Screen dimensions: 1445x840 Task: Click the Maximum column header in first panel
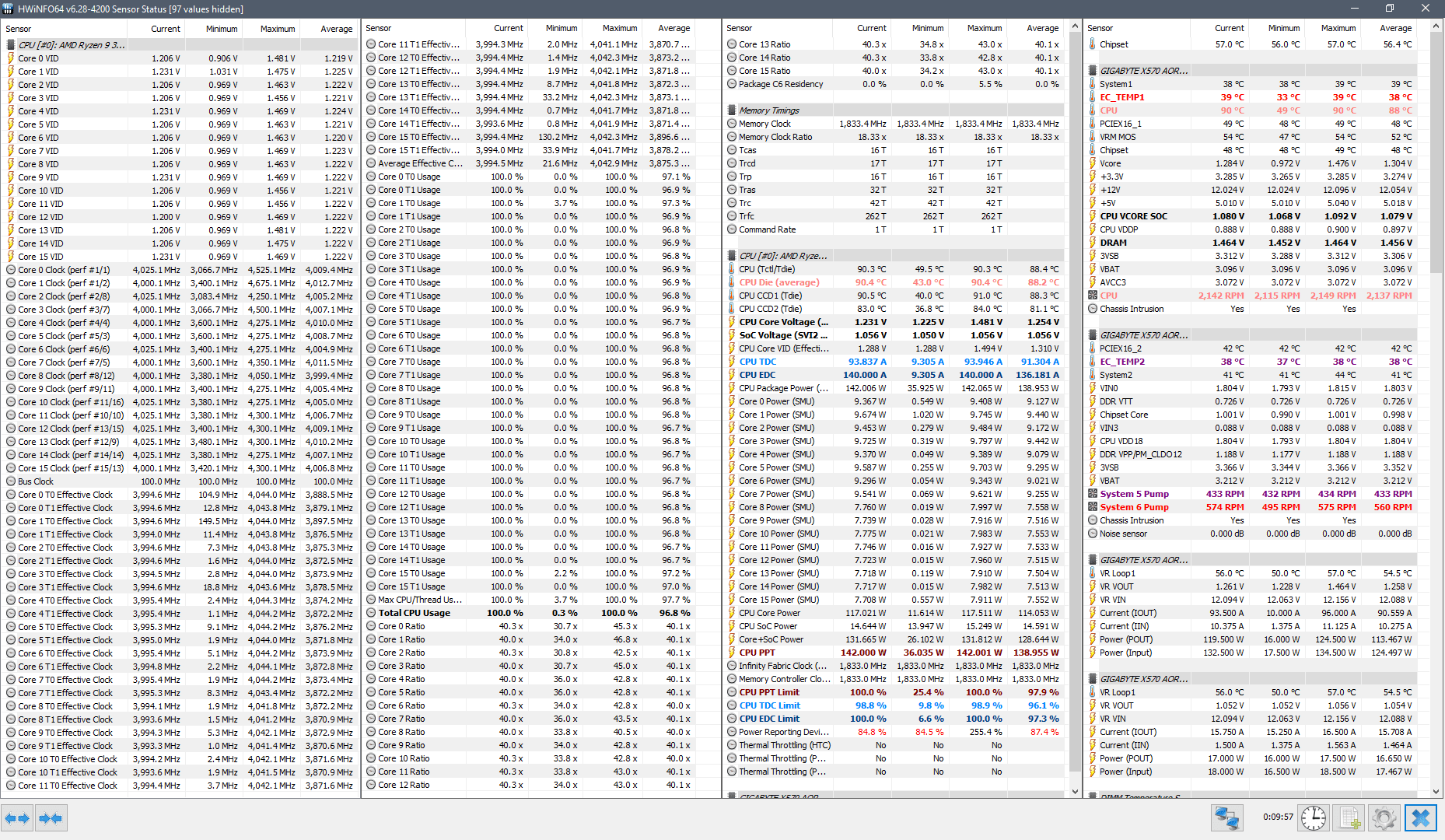click(x=278, y=29)
